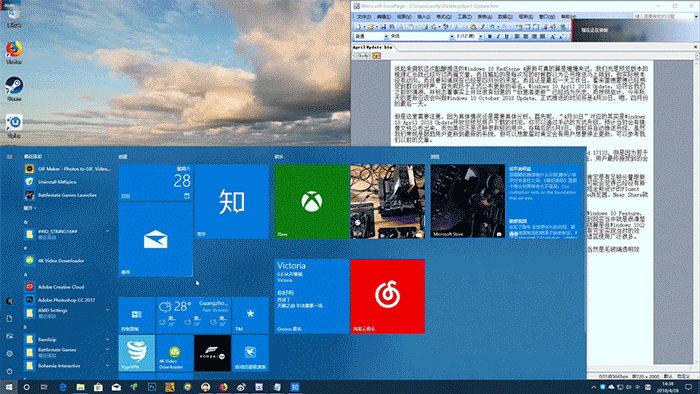Viewport: 700px width, 394px height.
Task: Open the Groove Music Victoria tile
Action: 312,296
